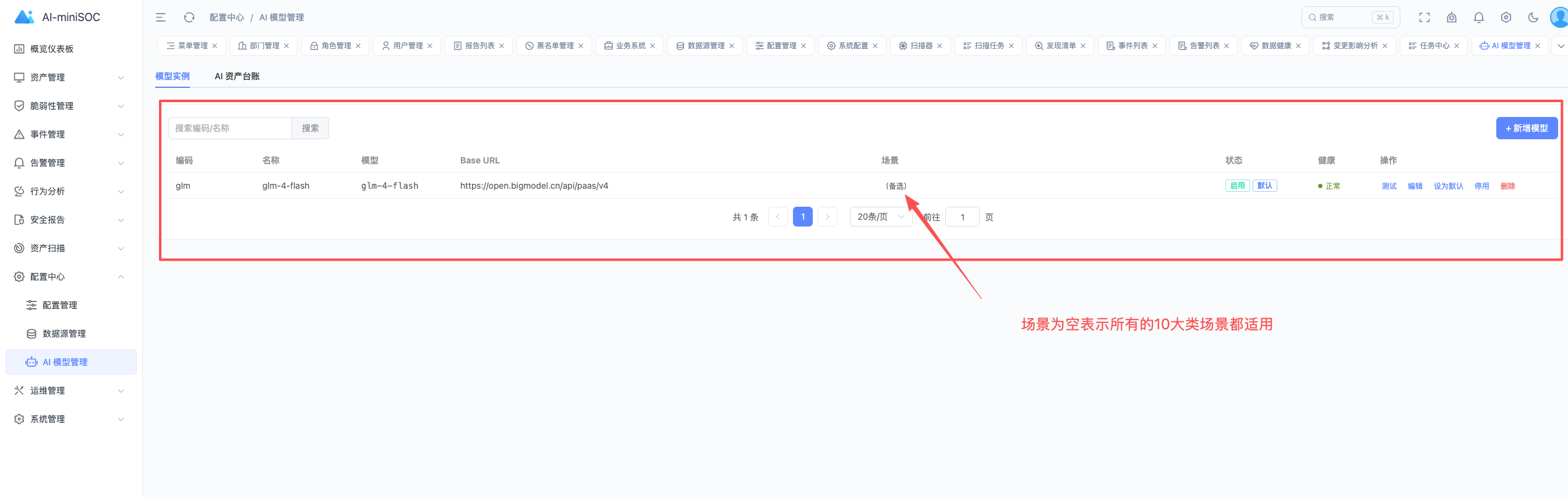Select the 模型实例 tab
The width and height of the screenshot is (1568, 497).
pos(173,76)
